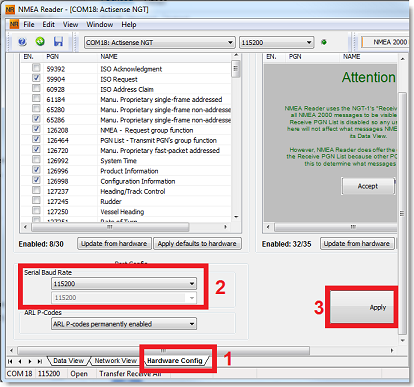
Task: Switch to the Data View tab
Action: click(x=69, y=361)
